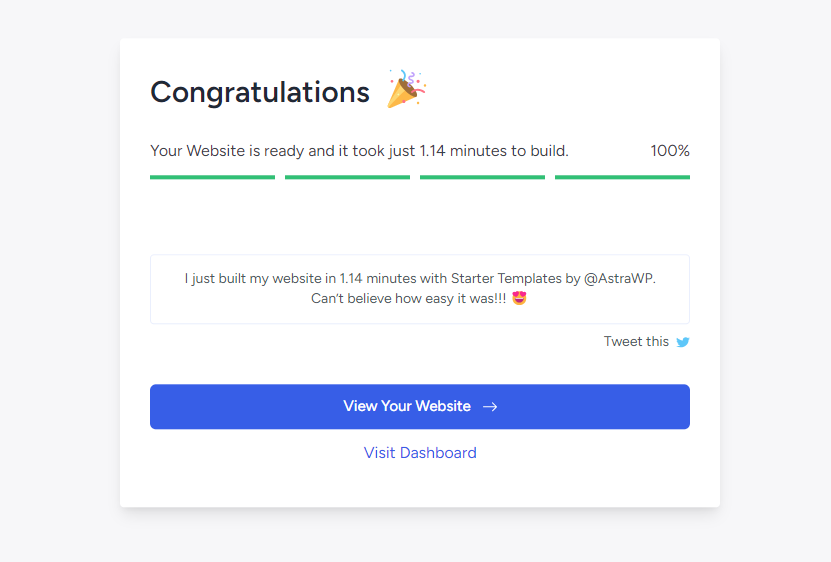The image size is (831, 562).
Task: Click the 100% progress label
Action: point(670,151)
